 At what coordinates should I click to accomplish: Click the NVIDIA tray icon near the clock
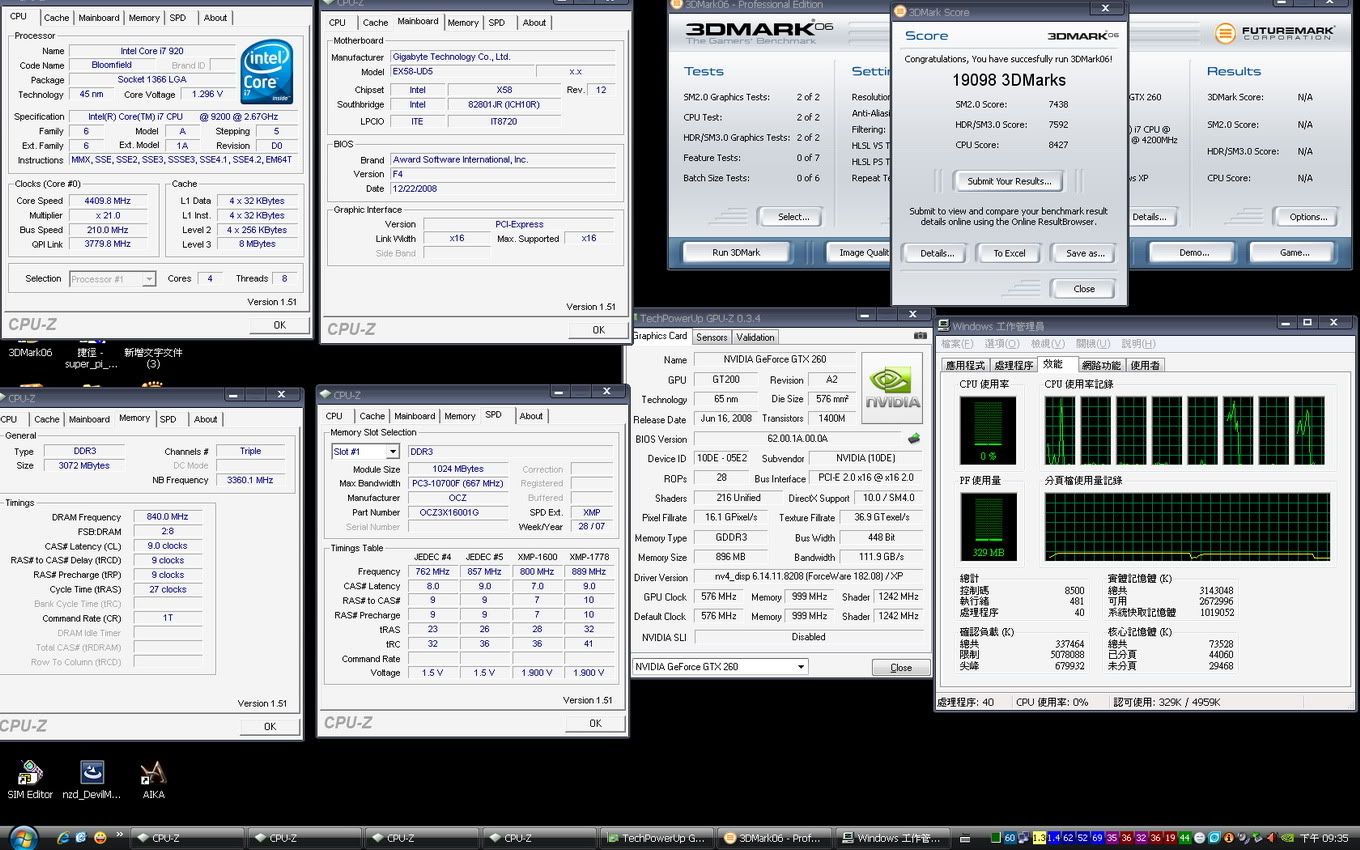[x=1287, y=838]
